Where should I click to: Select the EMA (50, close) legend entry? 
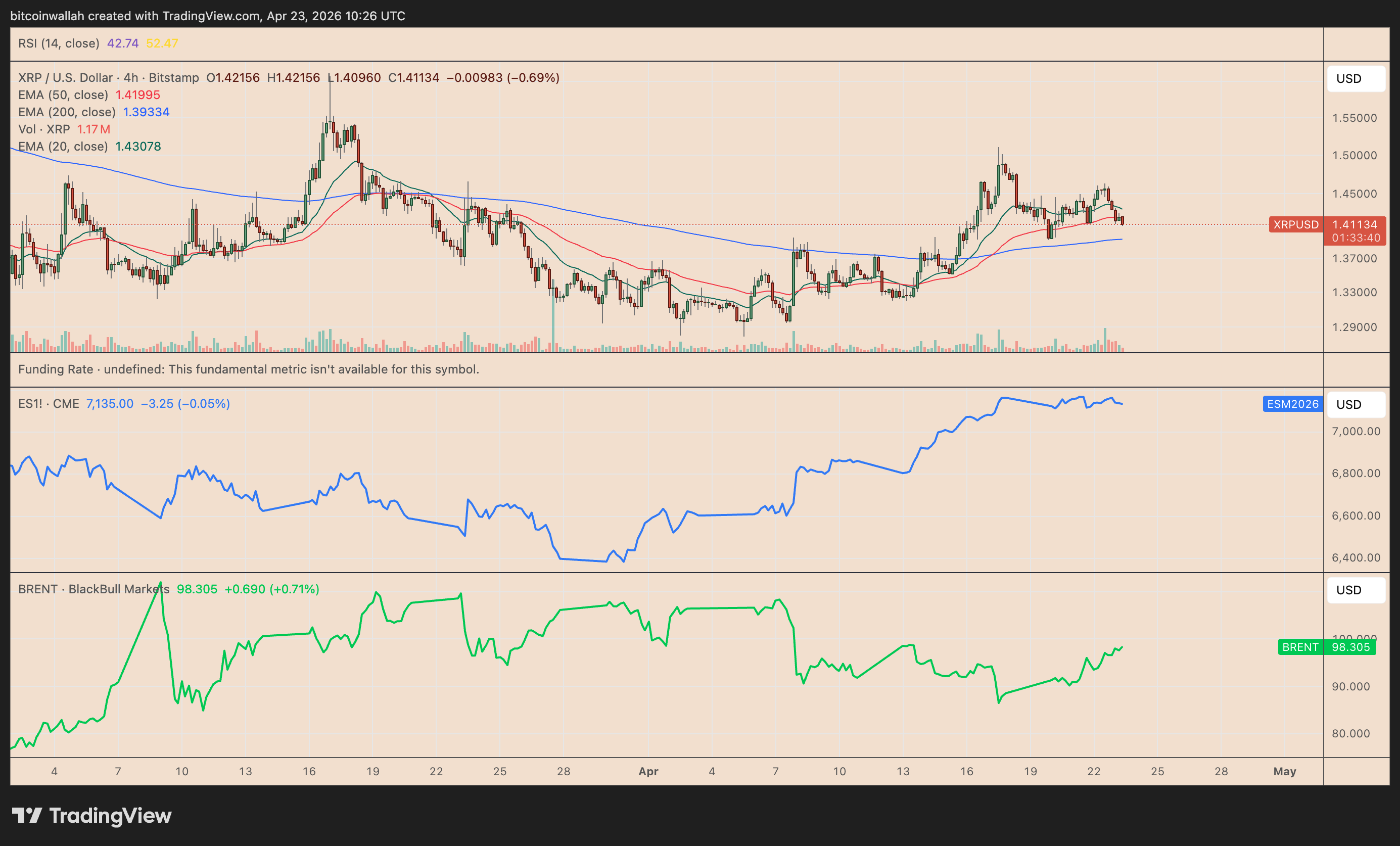pos(63,95)
